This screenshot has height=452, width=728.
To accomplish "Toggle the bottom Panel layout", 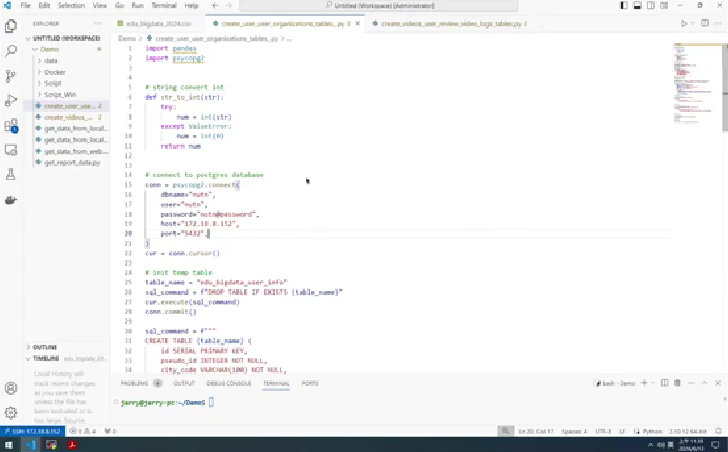I will [x=637, y=6].
